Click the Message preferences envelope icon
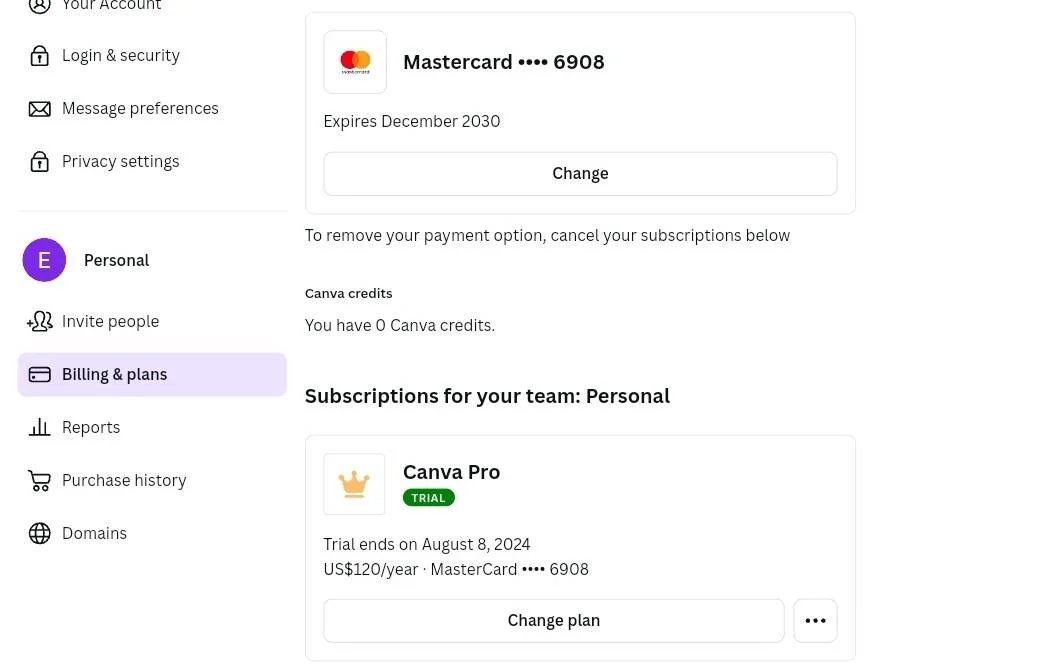Viewport: 1063px width, 669px height. [x=39, y=108]
